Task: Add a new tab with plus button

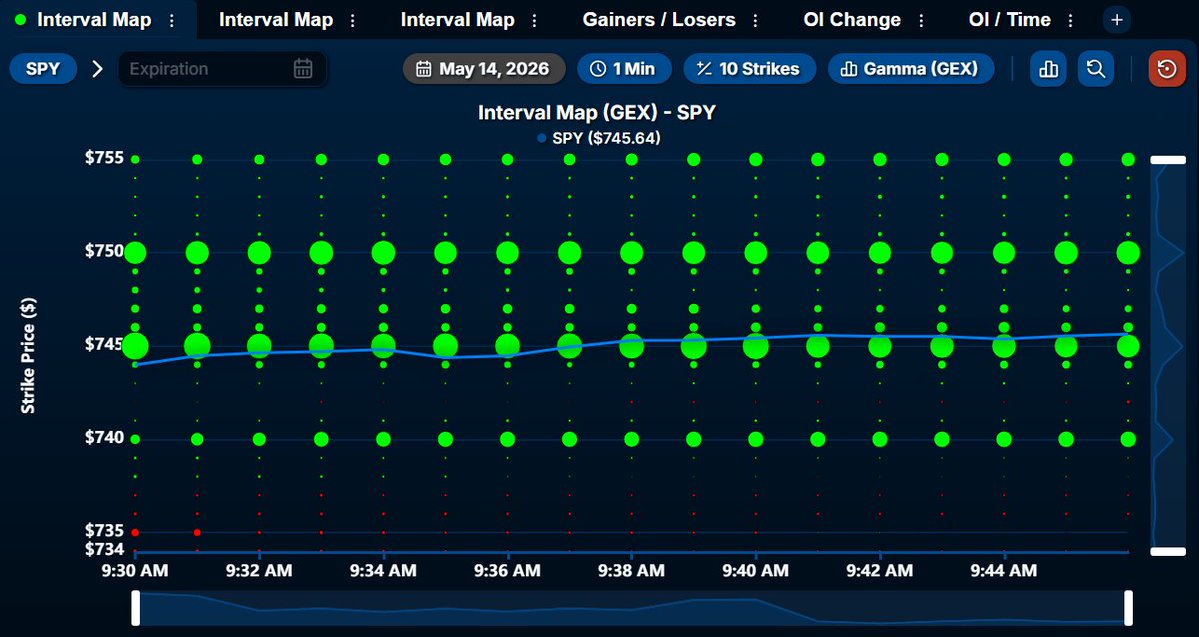Action: click(x=1116, y=20)
